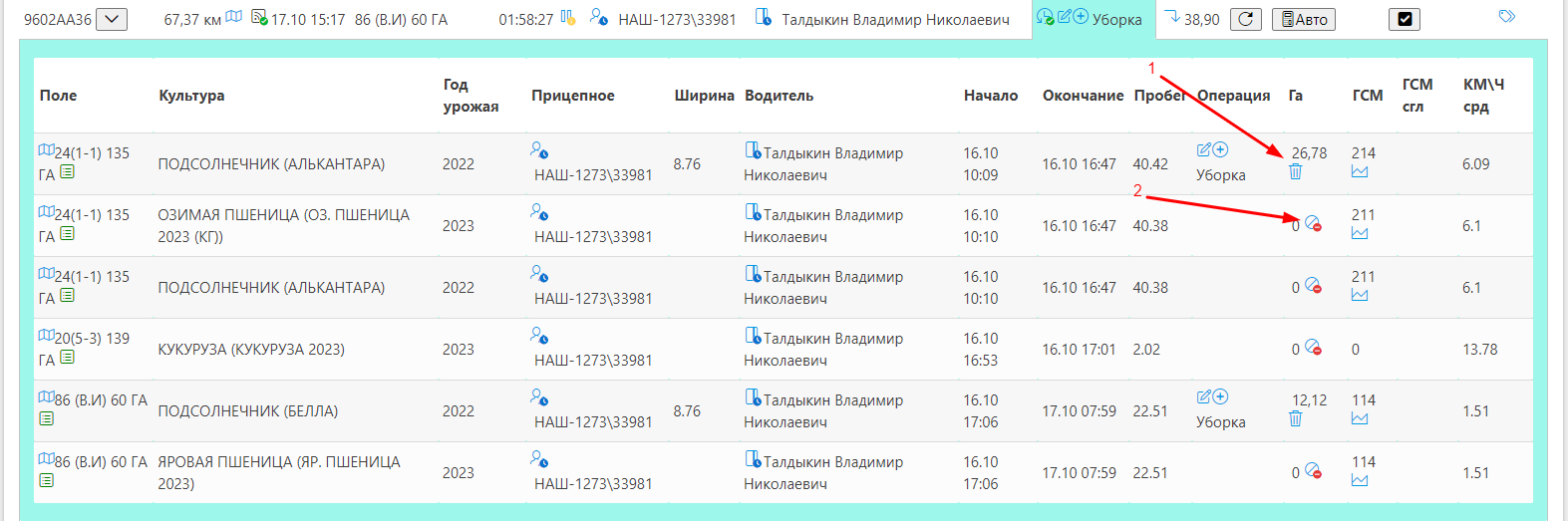Click the tag icon at top right
Screen dimensions: 1568x521
tap(1507, 17)
